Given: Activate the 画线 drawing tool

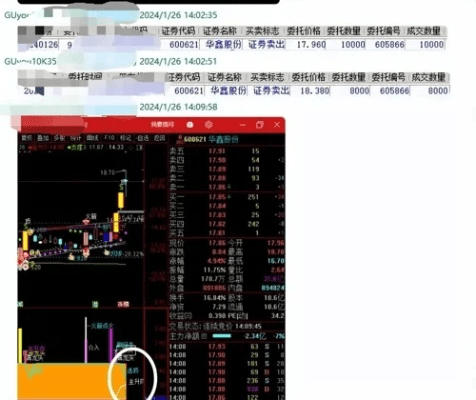Looking at the screenshot, I should [92, 138].
